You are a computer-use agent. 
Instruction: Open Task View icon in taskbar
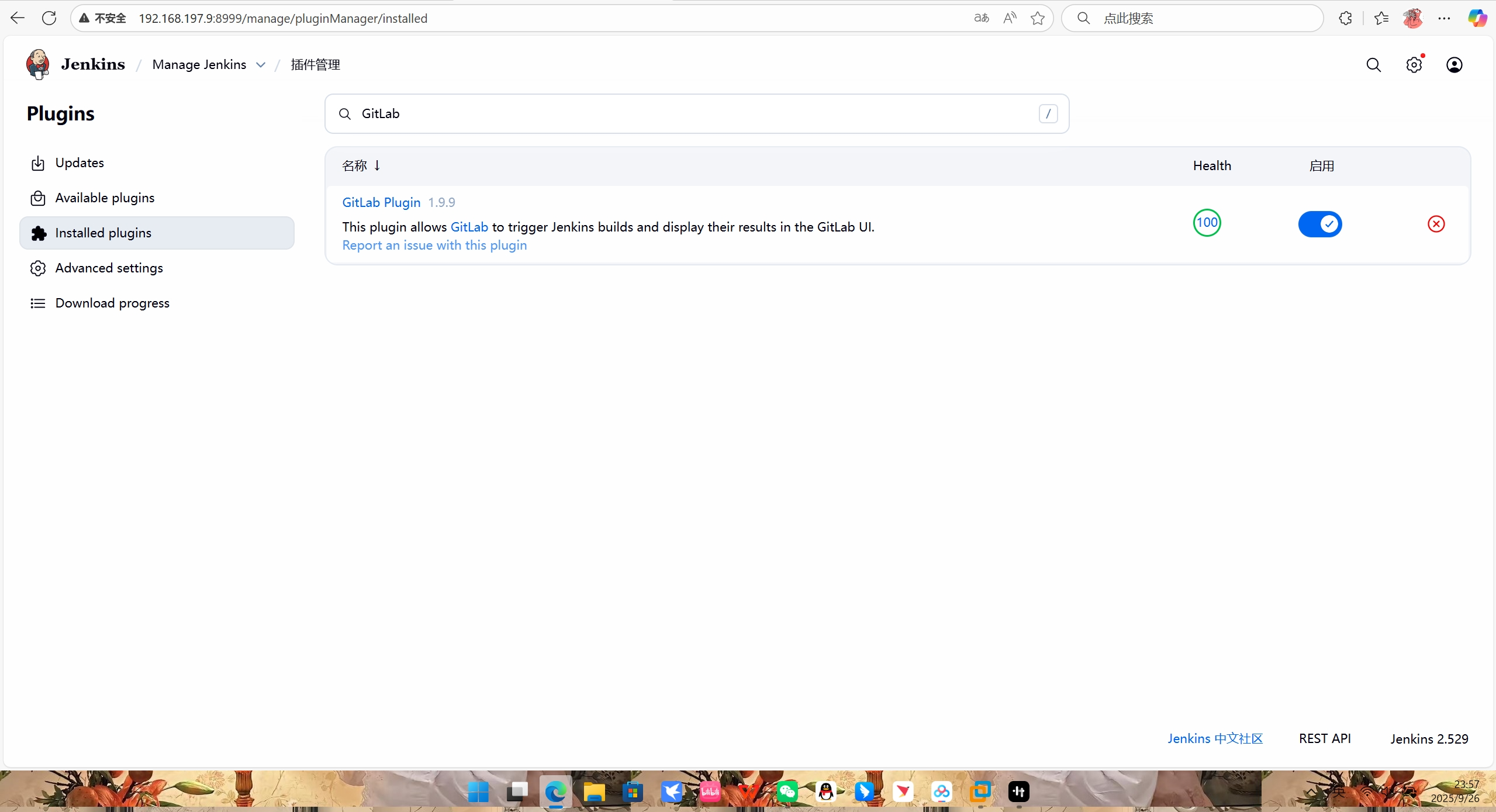pyautogui.click(x=517, y=792)
